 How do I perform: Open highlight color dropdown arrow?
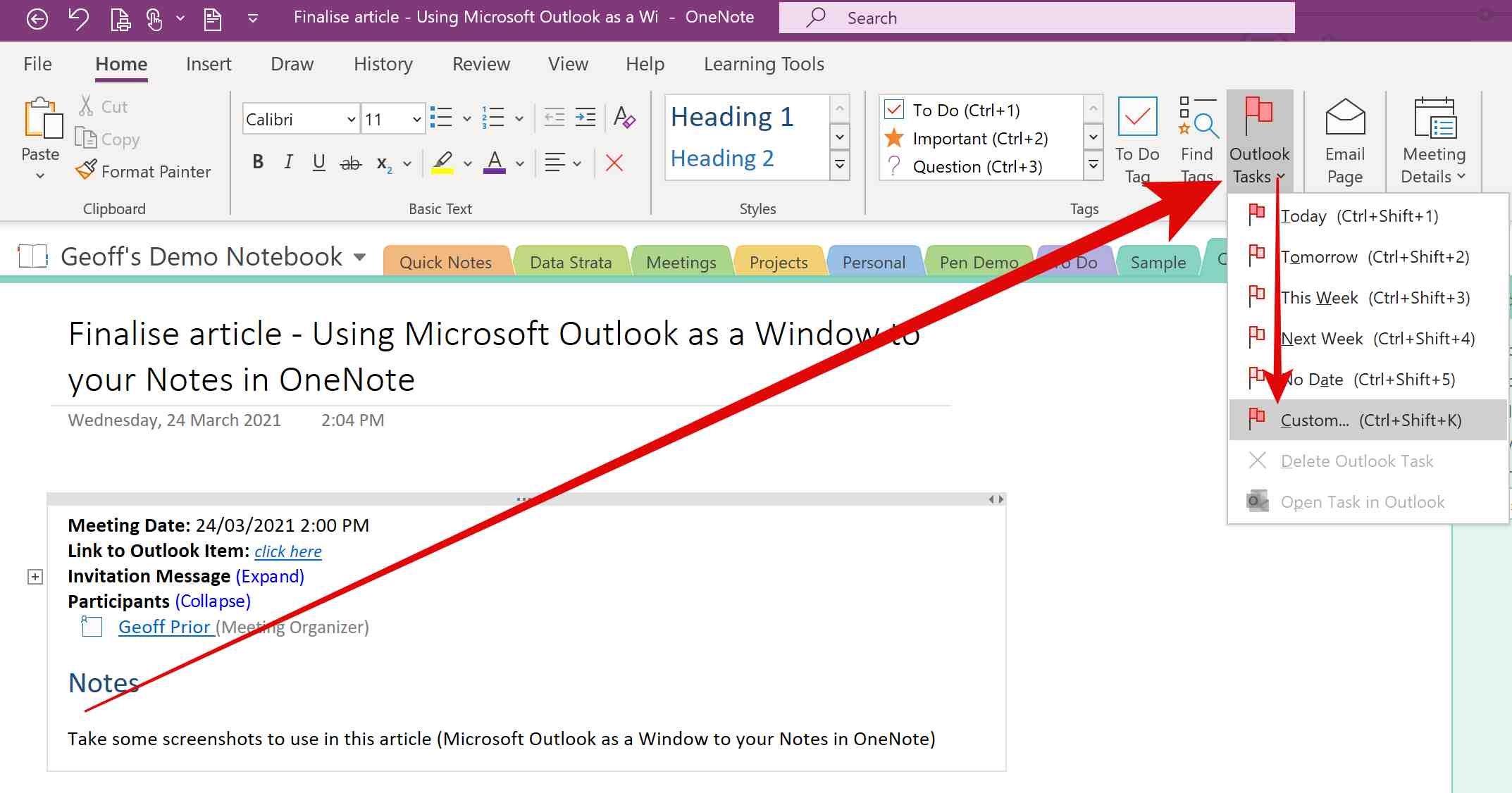[x=467, y=163]
